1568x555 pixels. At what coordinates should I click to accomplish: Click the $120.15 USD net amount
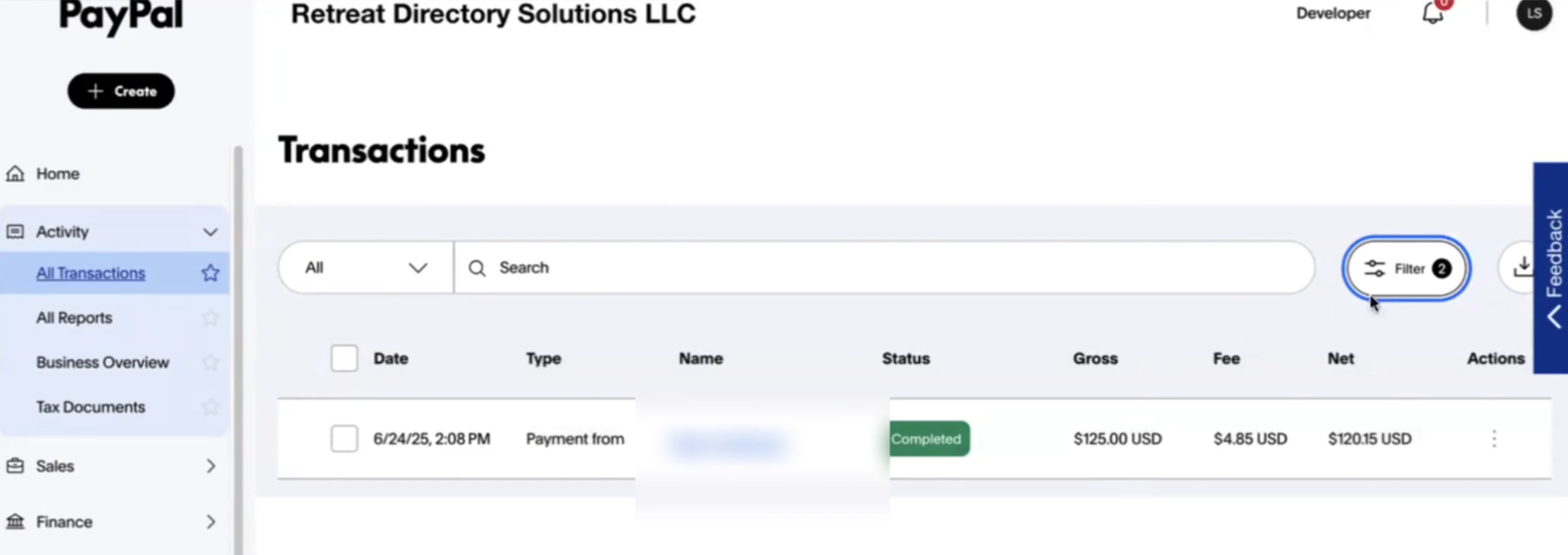click(x=1369, y=438)
